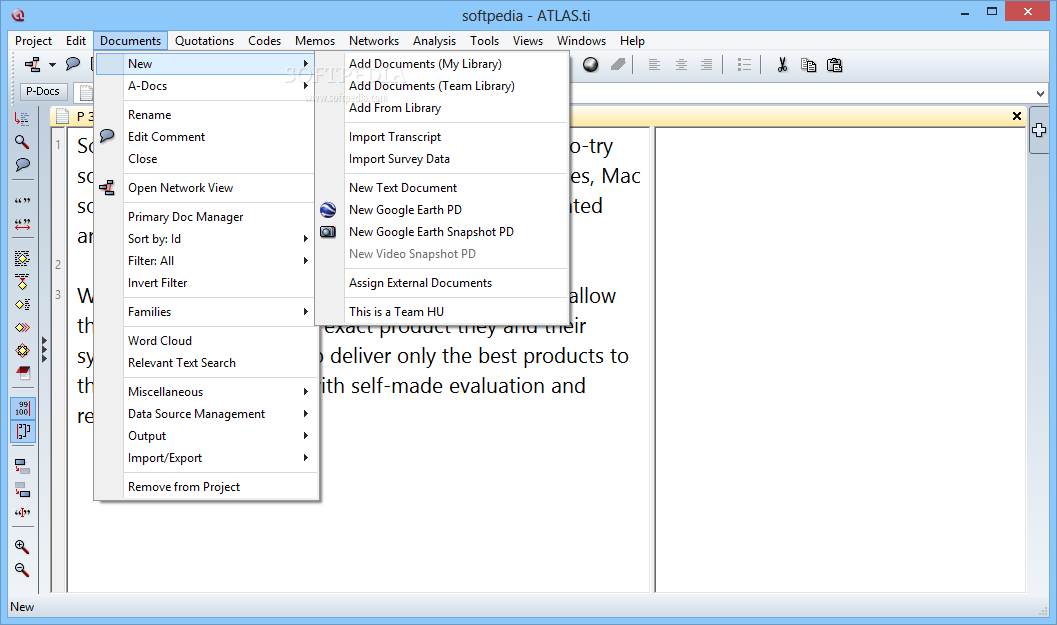Open the Tools menu
The width and height of the screenshot is (1057, 625).
[x=484, y=40]
